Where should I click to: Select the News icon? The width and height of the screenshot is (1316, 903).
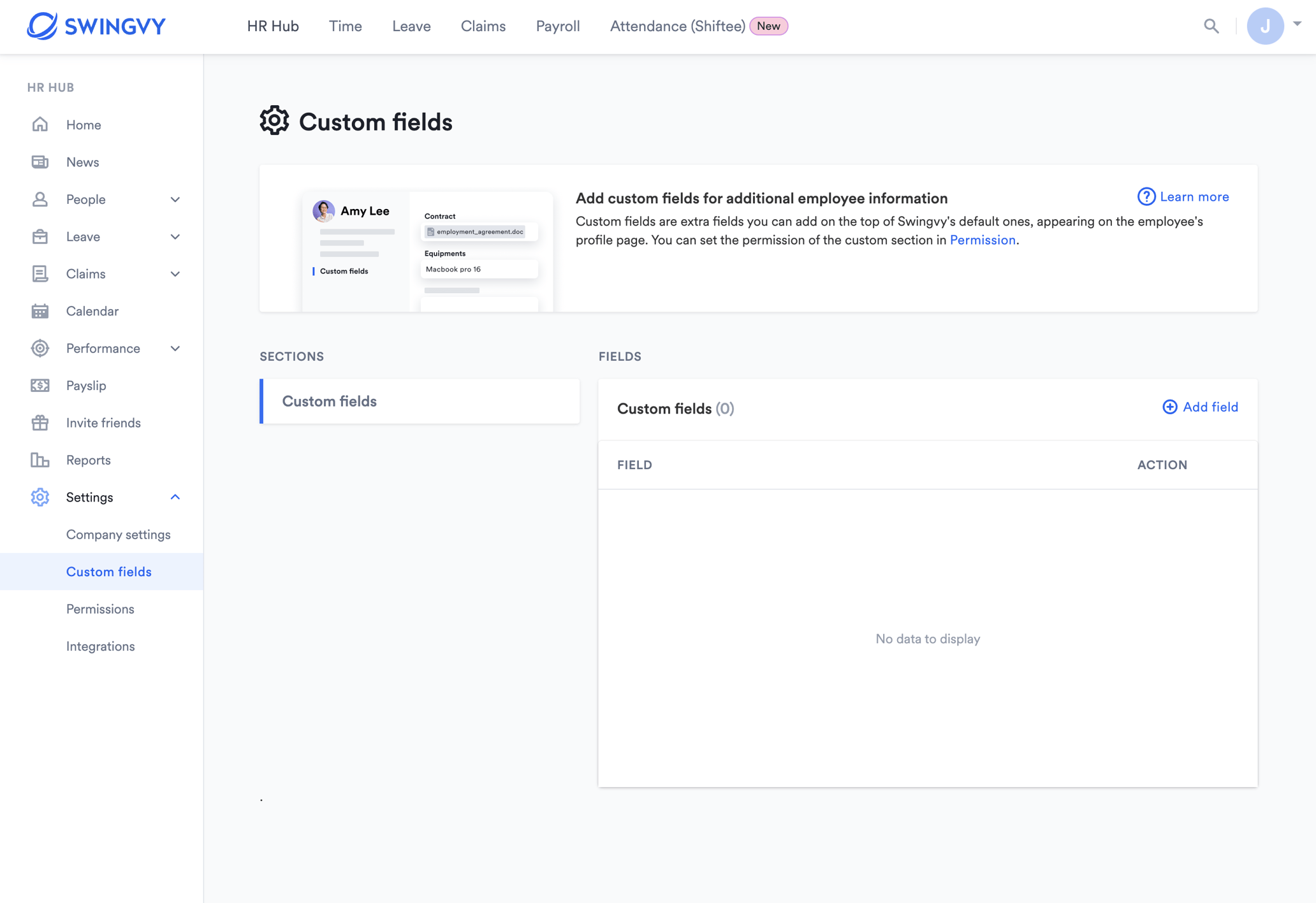point(40,162)
